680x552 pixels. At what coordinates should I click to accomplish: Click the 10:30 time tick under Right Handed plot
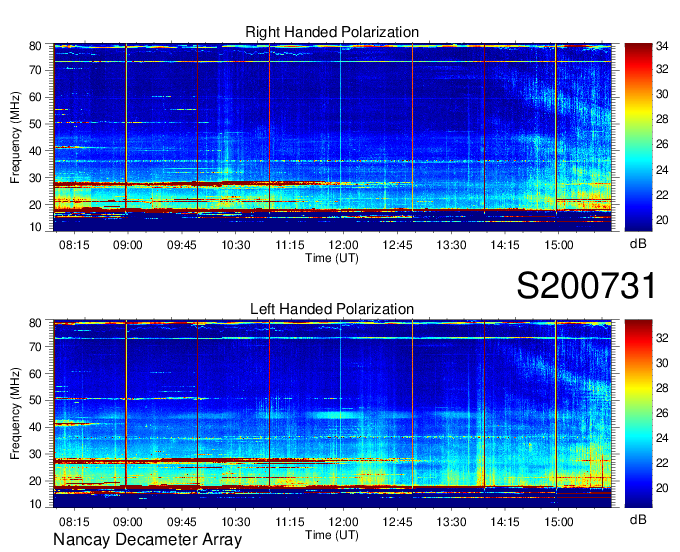(x=236, y=245)
